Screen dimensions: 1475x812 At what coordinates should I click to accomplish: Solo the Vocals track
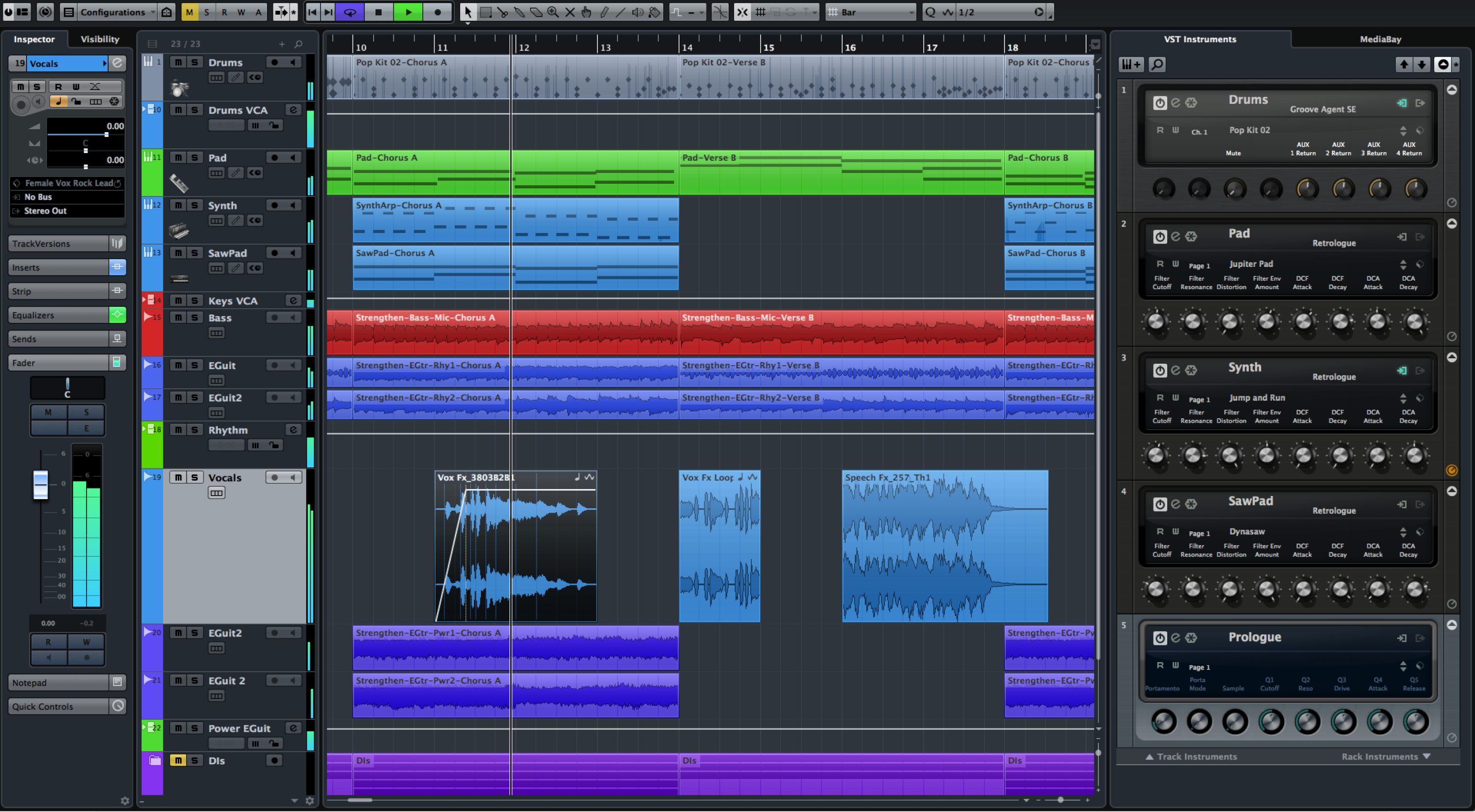pos(194,477)
